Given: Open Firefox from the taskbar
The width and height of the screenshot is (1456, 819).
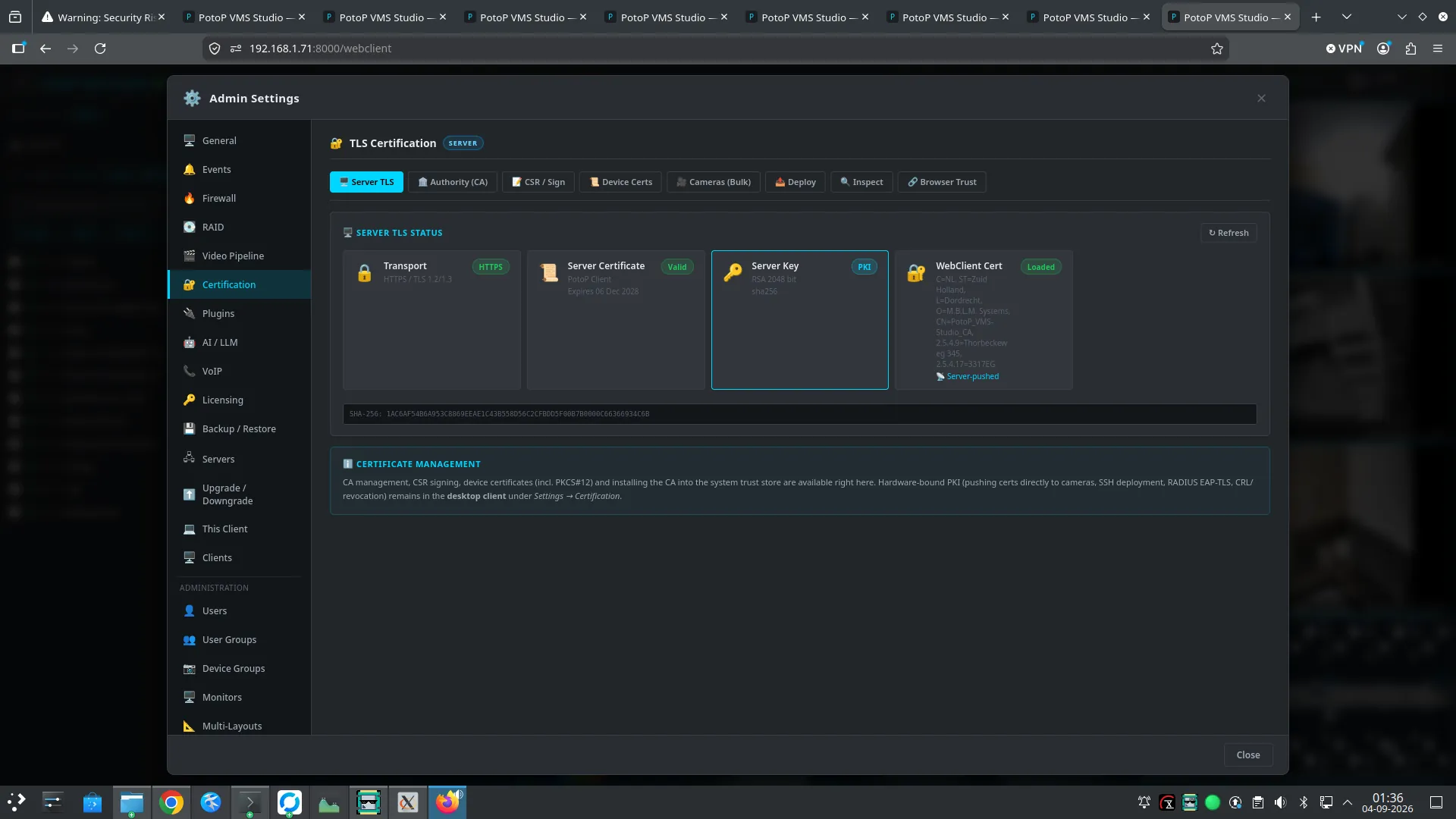Looking at the screenshot, I should 447,802.
